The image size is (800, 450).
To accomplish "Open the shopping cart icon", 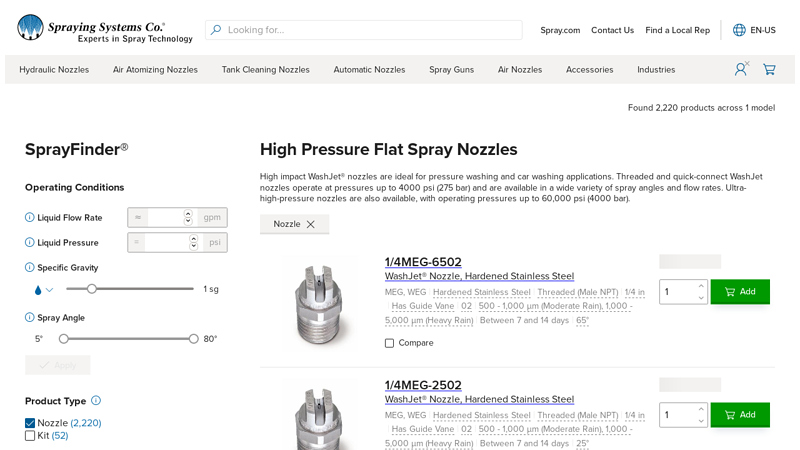I will click(769, 69).
